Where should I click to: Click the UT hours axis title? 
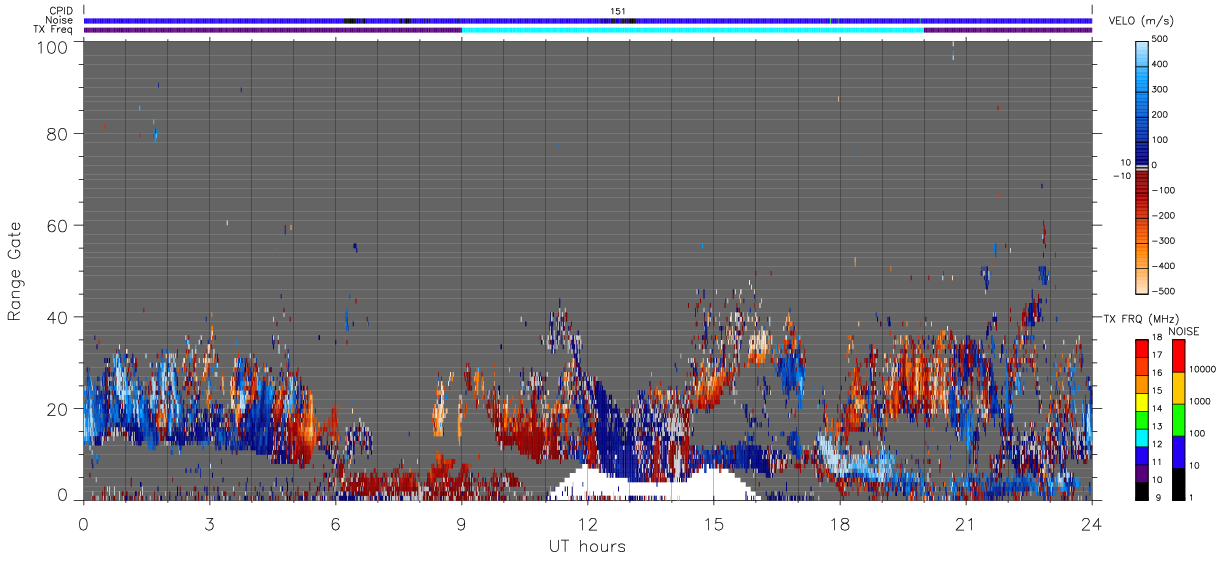coord(587,546)
